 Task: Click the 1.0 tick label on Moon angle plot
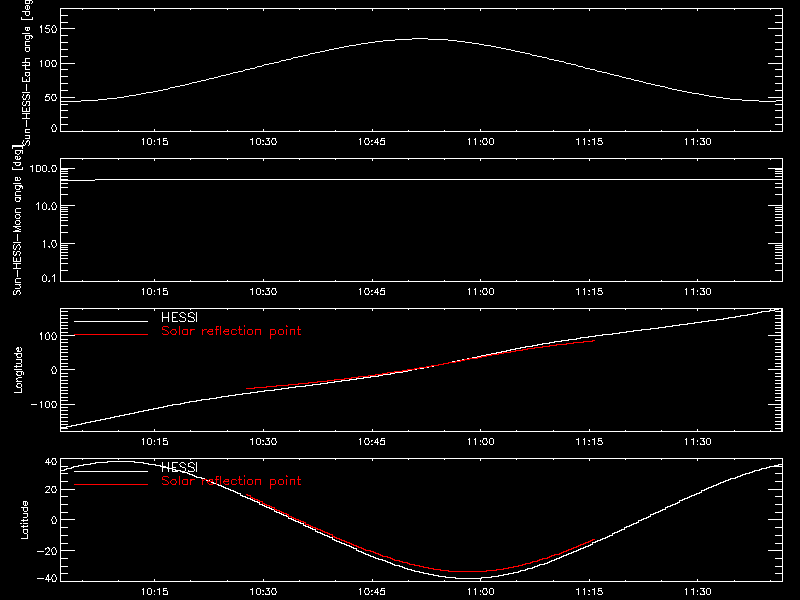click(49, 244)
